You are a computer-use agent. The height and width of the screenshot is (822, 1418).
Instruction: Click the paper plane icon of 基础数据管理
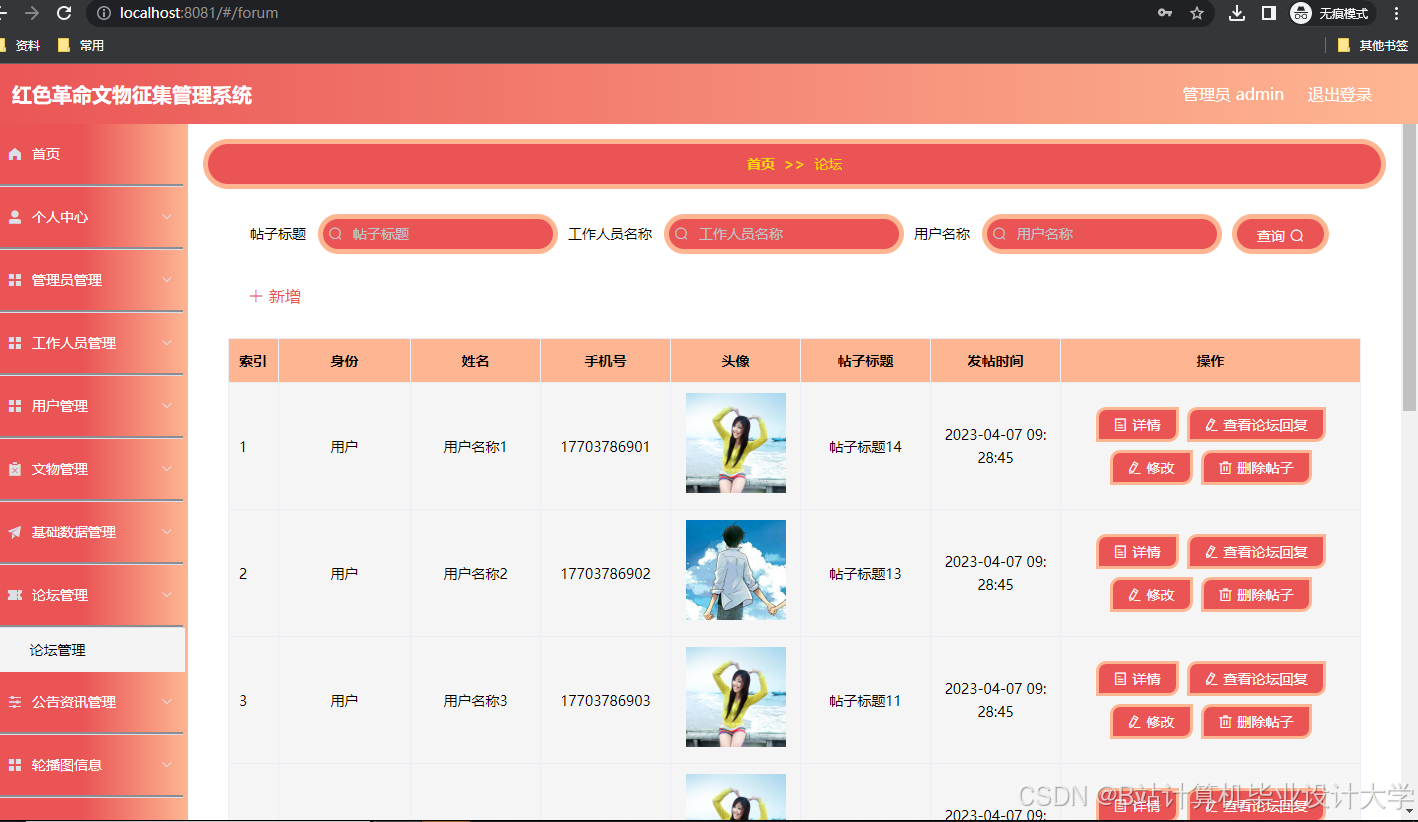(15, 532)
